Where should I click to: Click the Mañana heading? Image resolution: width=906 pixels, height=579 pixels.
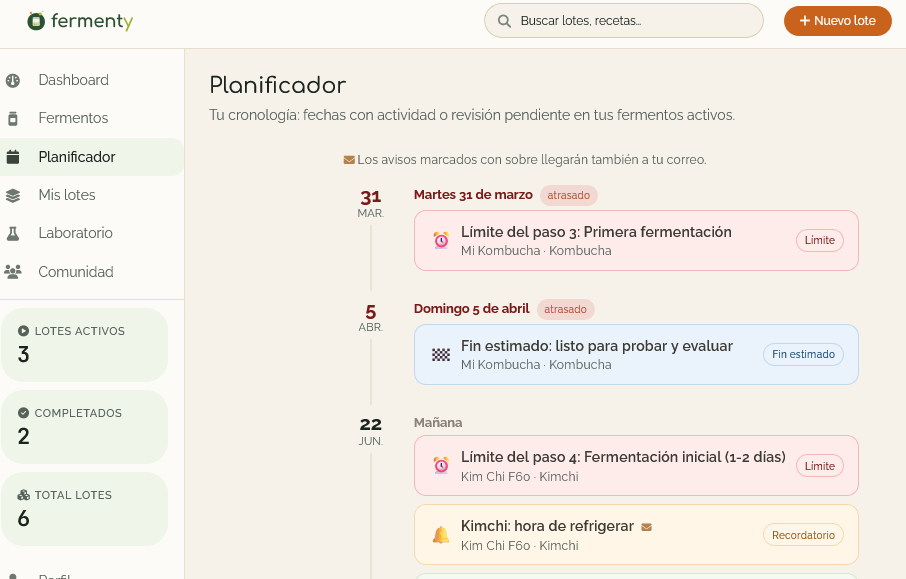pos(438,422)
